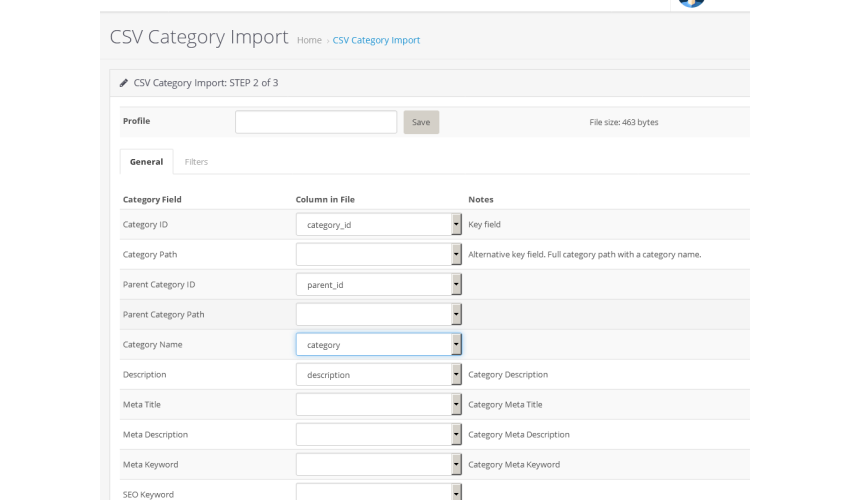Focus the Profile name input field
The width and height of the screenshot is (850, 500).
pyautogui.click(x=316, y=122)
